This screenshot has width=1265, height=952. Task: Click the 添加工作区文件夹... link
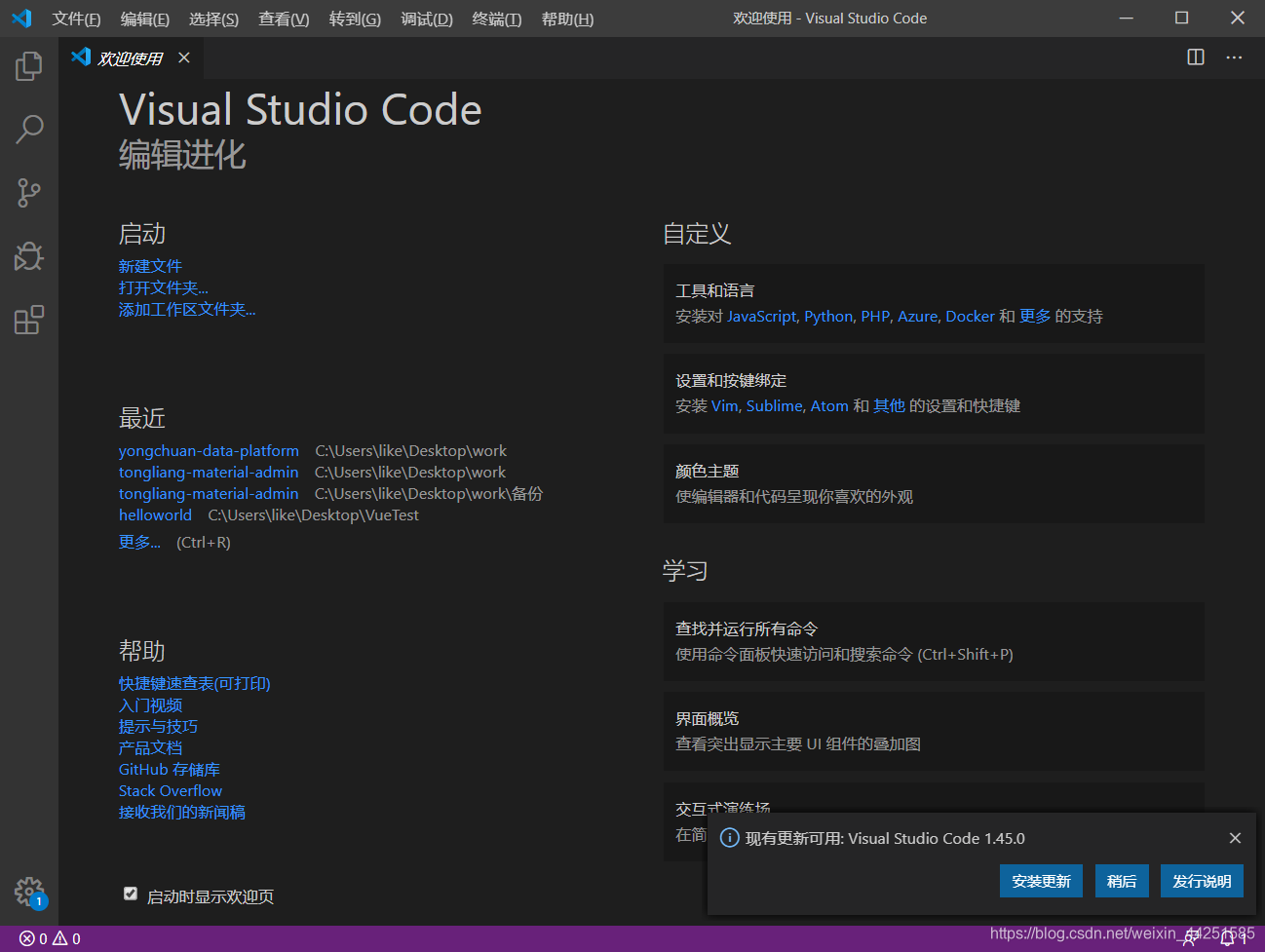[187, 309]
